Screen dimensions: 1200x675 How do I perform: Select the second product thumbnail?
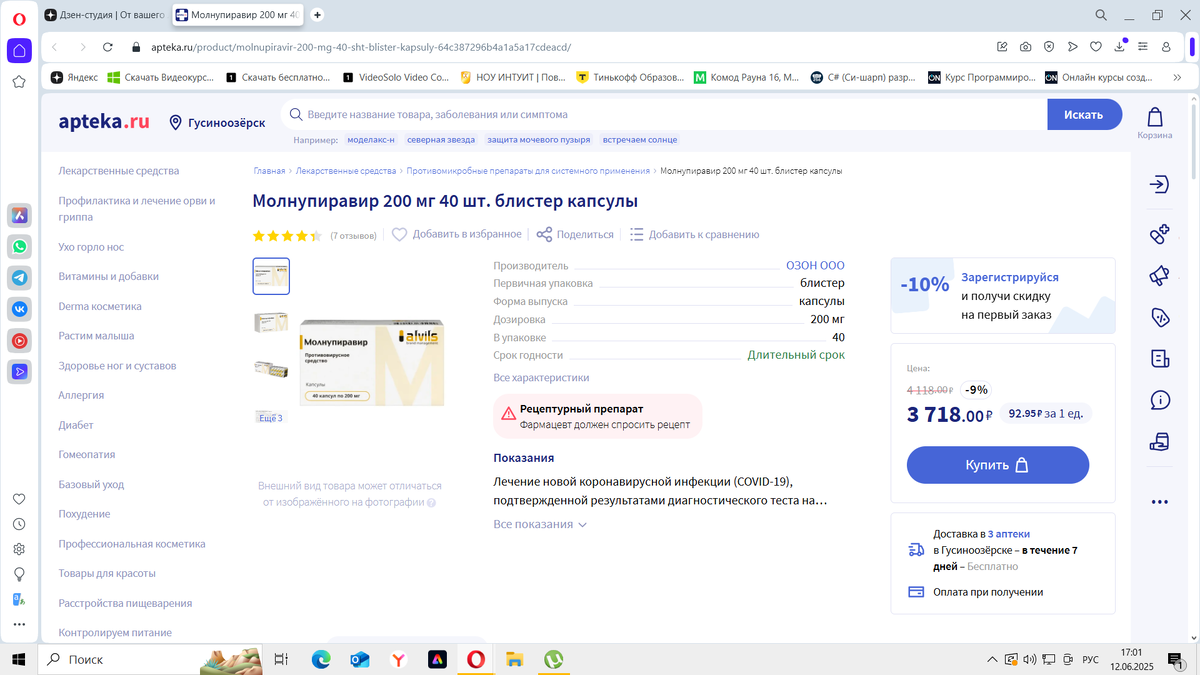(x=271, y=322)
